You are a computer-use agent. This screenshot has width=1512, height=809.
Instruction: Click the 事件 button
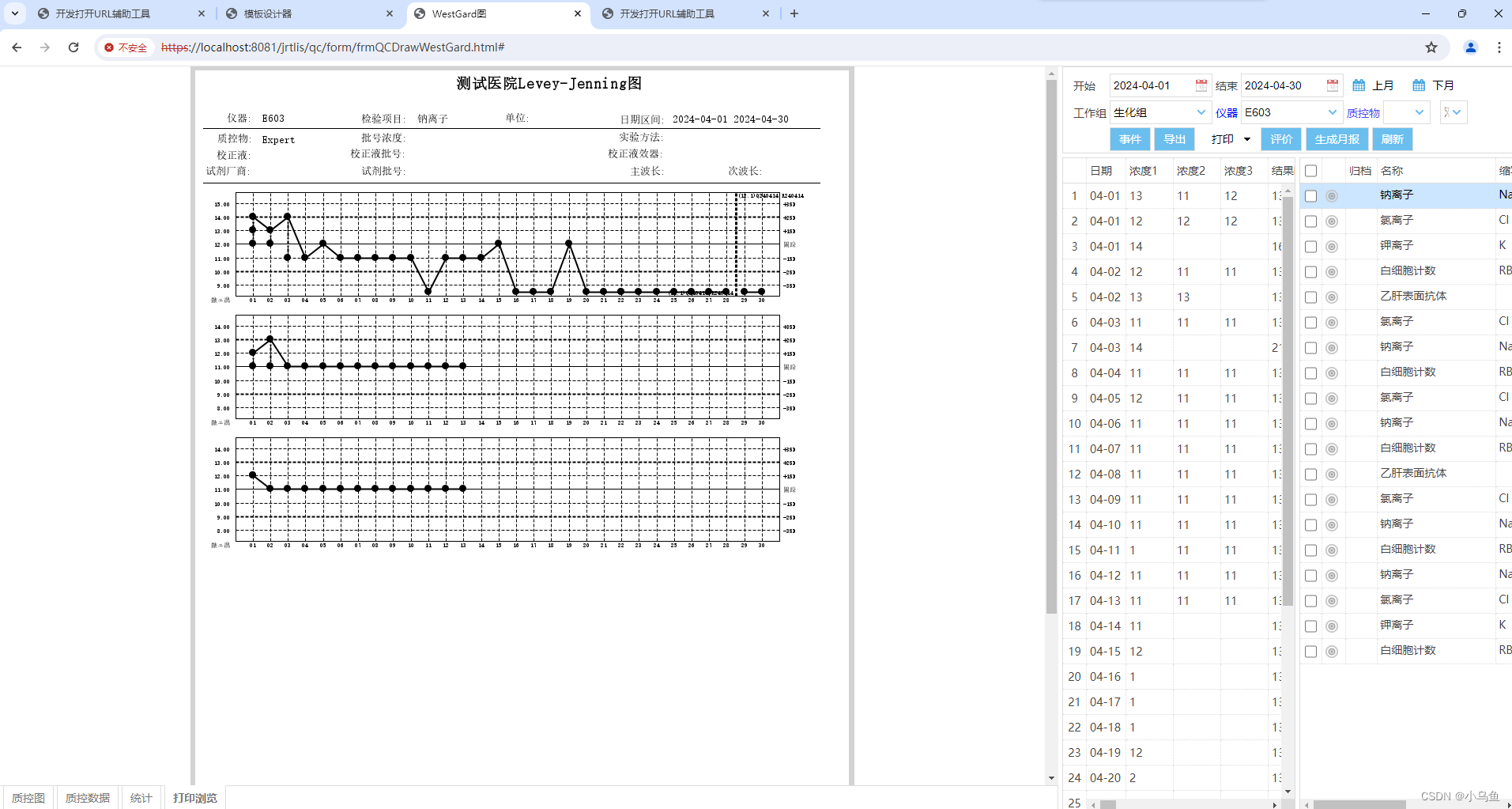[1130, 139]
